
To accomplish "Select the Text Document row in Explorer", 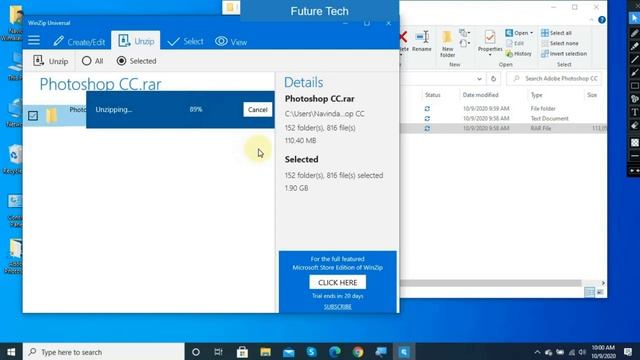I will coord(504,118).
